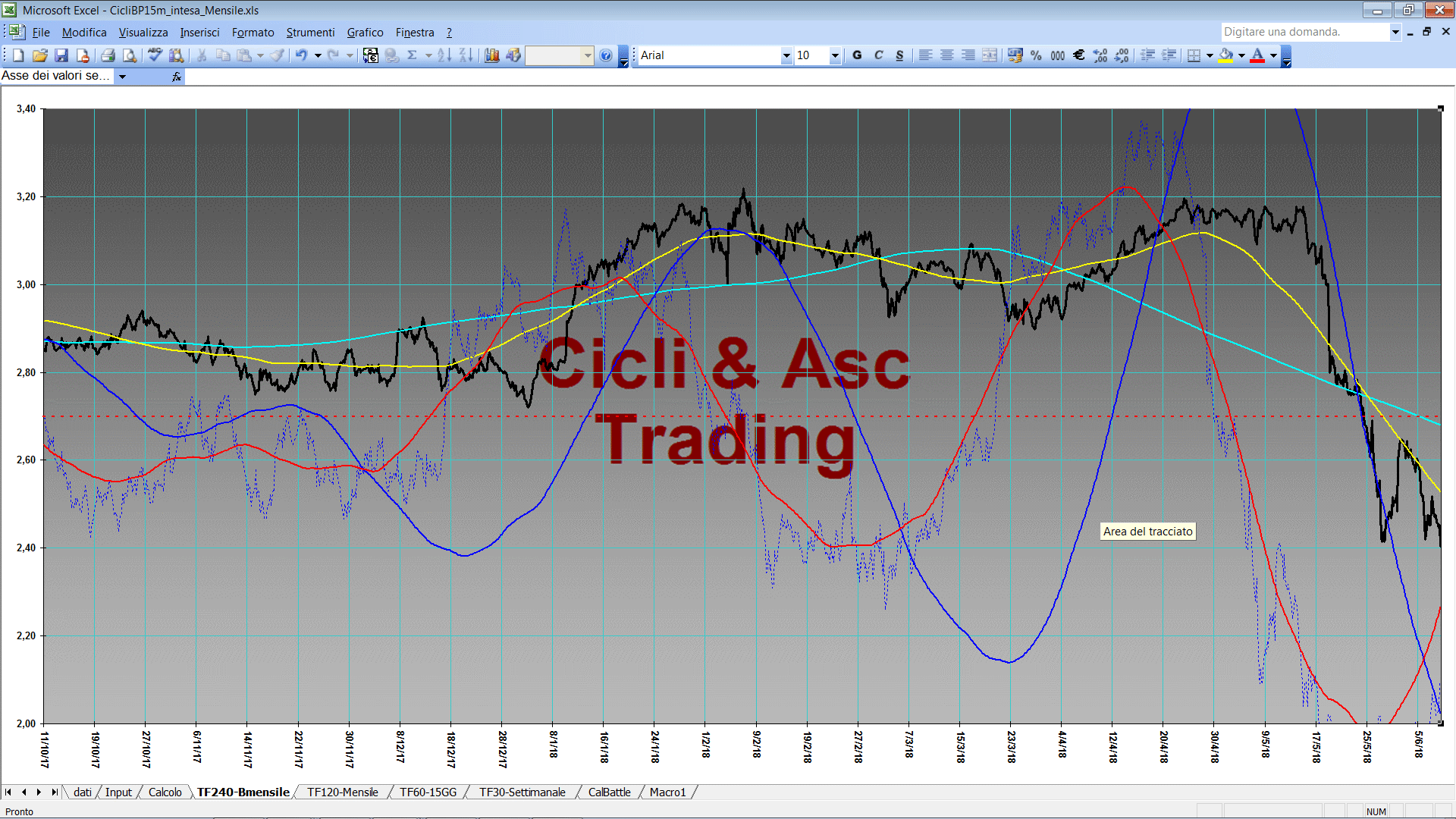Open the font size 10 dropdown
This screenshot has height=819, width=1456.
tap(835, 55)
